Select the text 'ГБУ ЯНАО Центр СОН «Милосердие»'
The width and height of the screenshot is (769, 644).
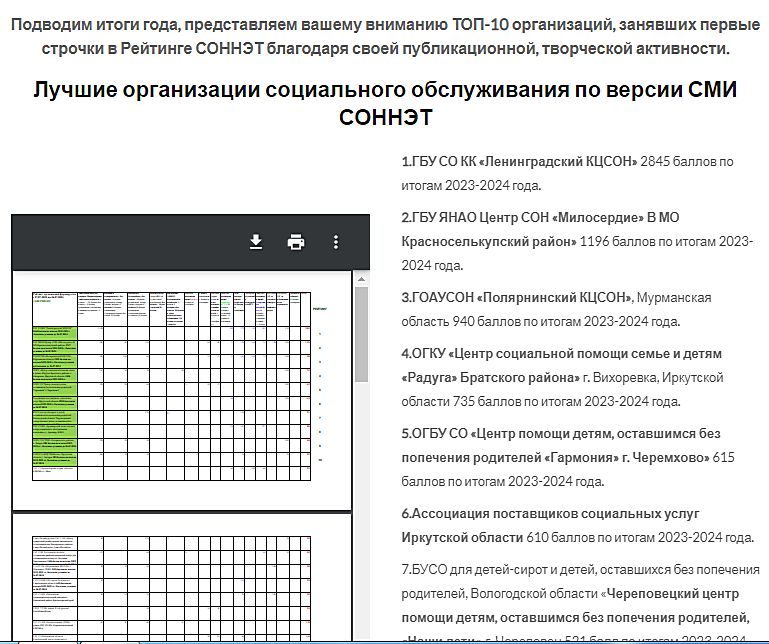(528, 217)
